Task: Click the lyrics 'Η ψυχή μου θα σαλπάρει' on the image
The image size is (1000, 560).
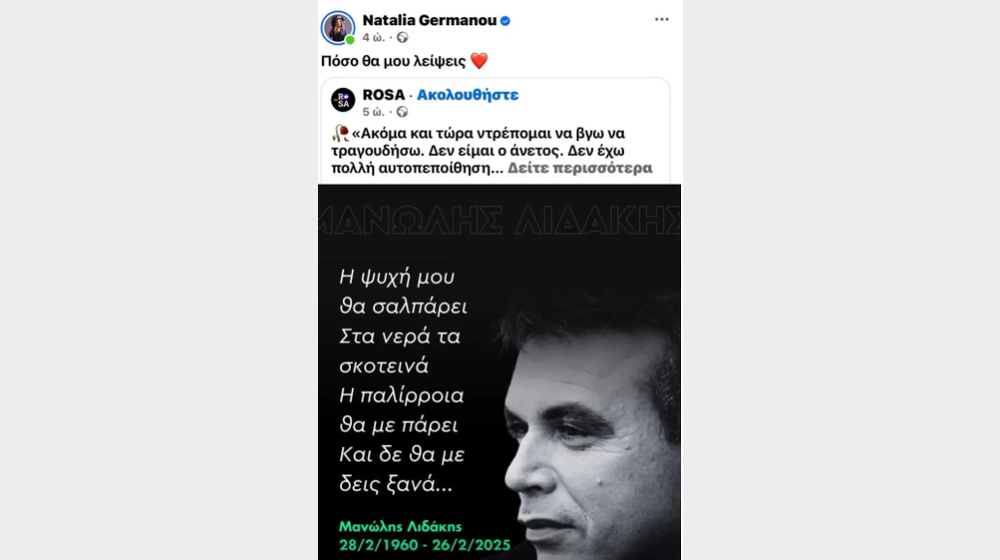Action: point(403,291)
